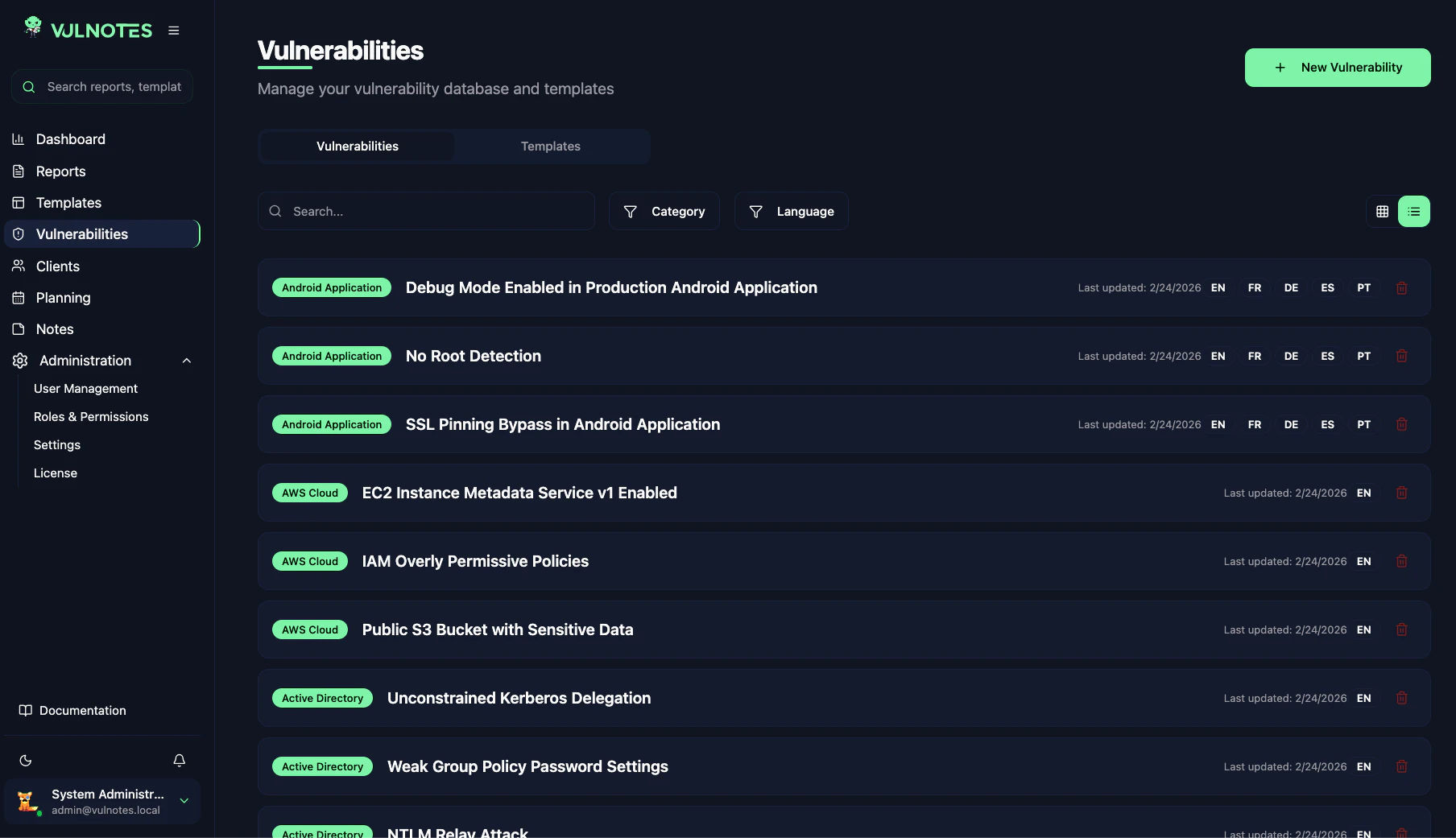Screen dimensions: 1456x838
Task: Click AWS Cloud tag on IAM Overly Permissive row
Action: 310,561
